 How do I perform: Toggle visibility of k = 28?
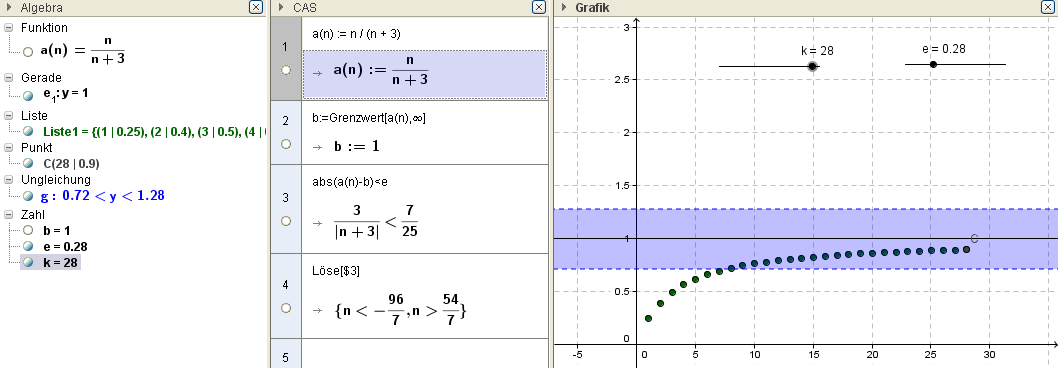click(28, 262)
